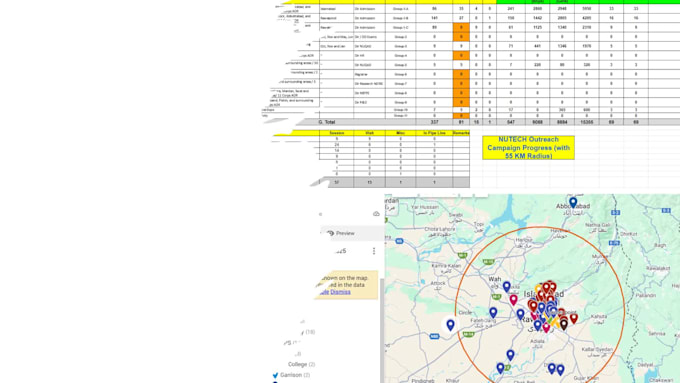Click the Haripur map label

[524, 239]
